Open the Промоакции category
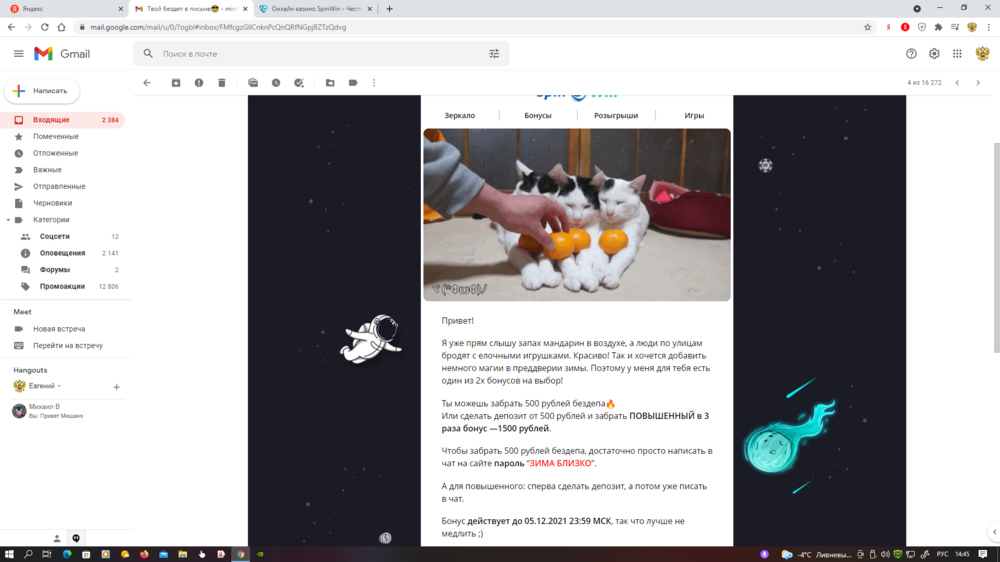Viewport: 1000px width, 562px height. 62,286
